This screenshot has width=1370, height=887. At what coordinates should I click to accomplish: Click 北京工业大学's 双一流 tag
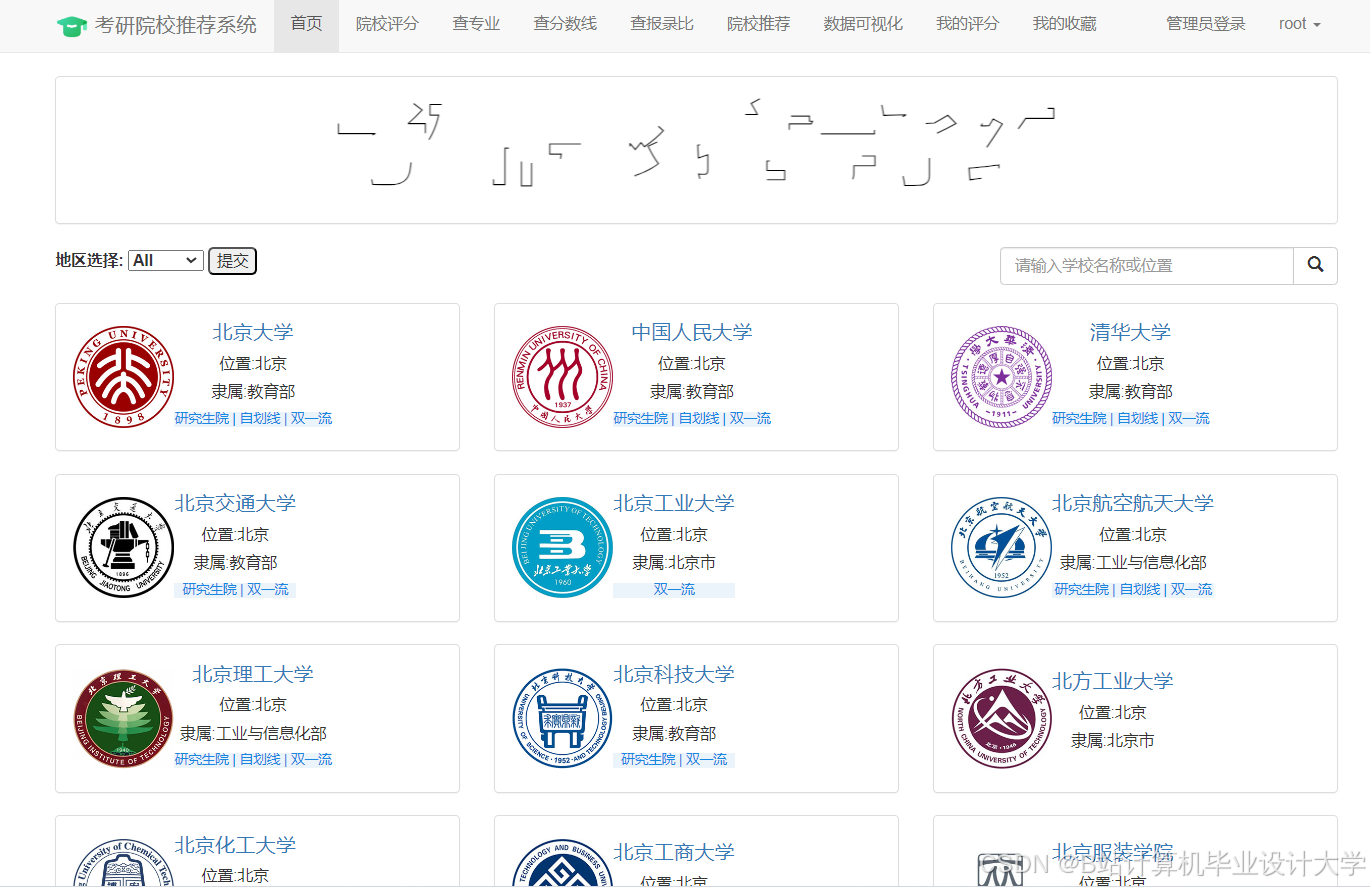click(674, 589)
